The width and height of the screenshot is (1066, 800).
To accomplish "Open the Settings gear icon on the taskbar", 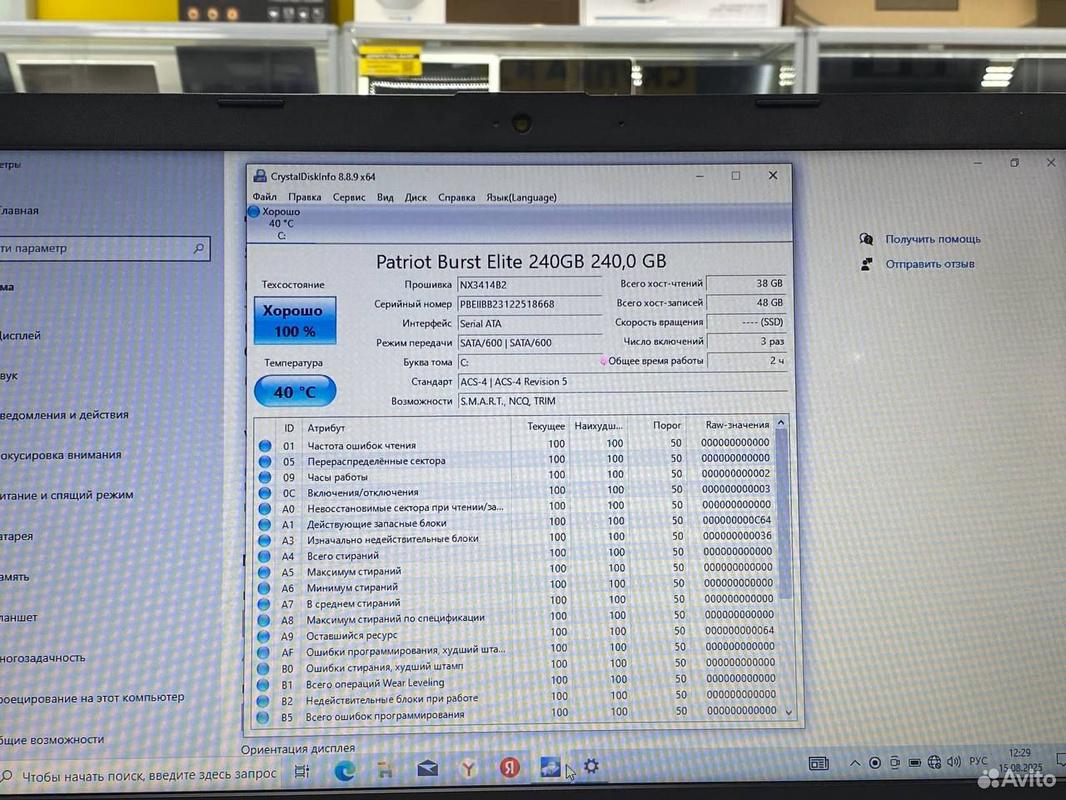I will point(591,766).
